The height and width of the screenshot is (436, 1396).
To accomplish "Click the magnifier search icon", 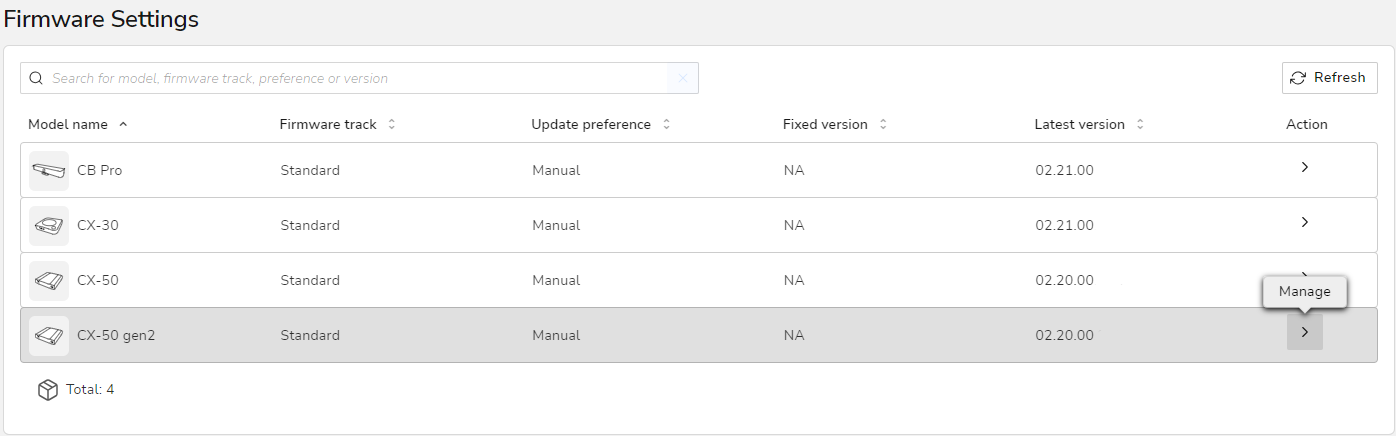I will click(36, 78).
